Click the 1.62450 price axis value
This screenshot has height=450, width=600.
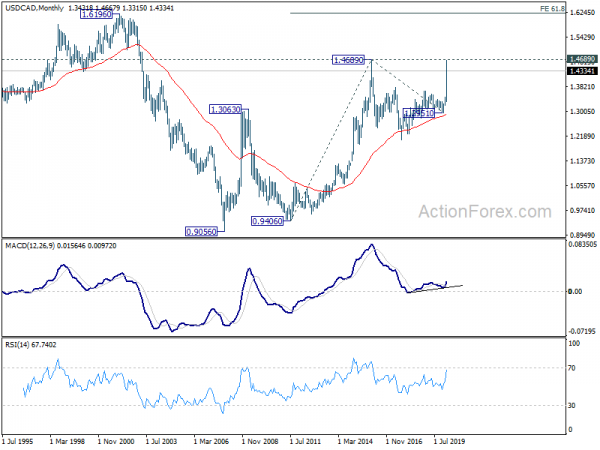(582, 13)
